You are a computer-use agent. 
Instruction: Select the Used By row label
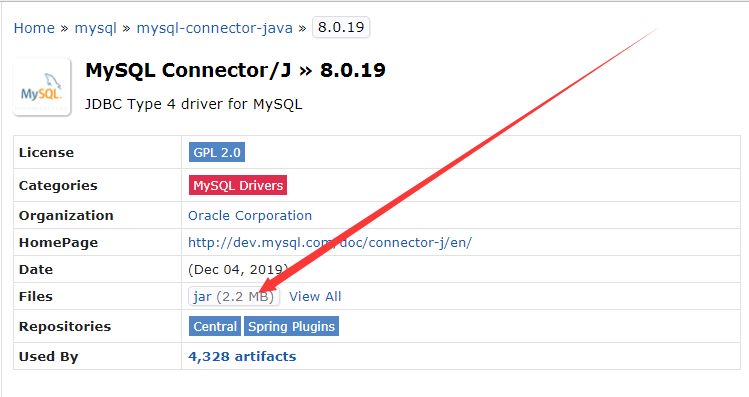tap(48, 356)
